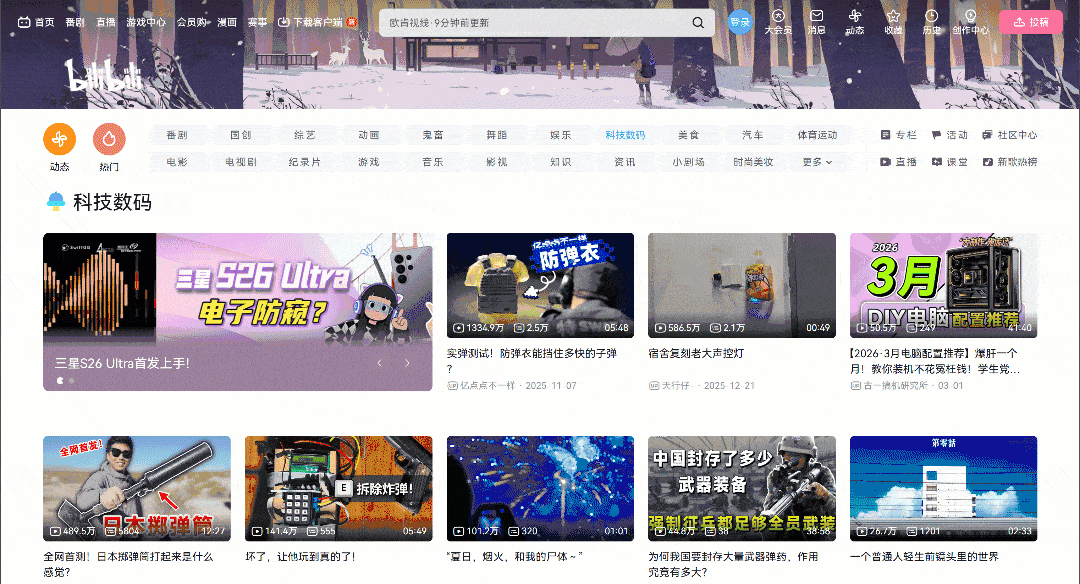Click the 大会员 icon in header
This screenshot has height=584, width=1080.
778,17
